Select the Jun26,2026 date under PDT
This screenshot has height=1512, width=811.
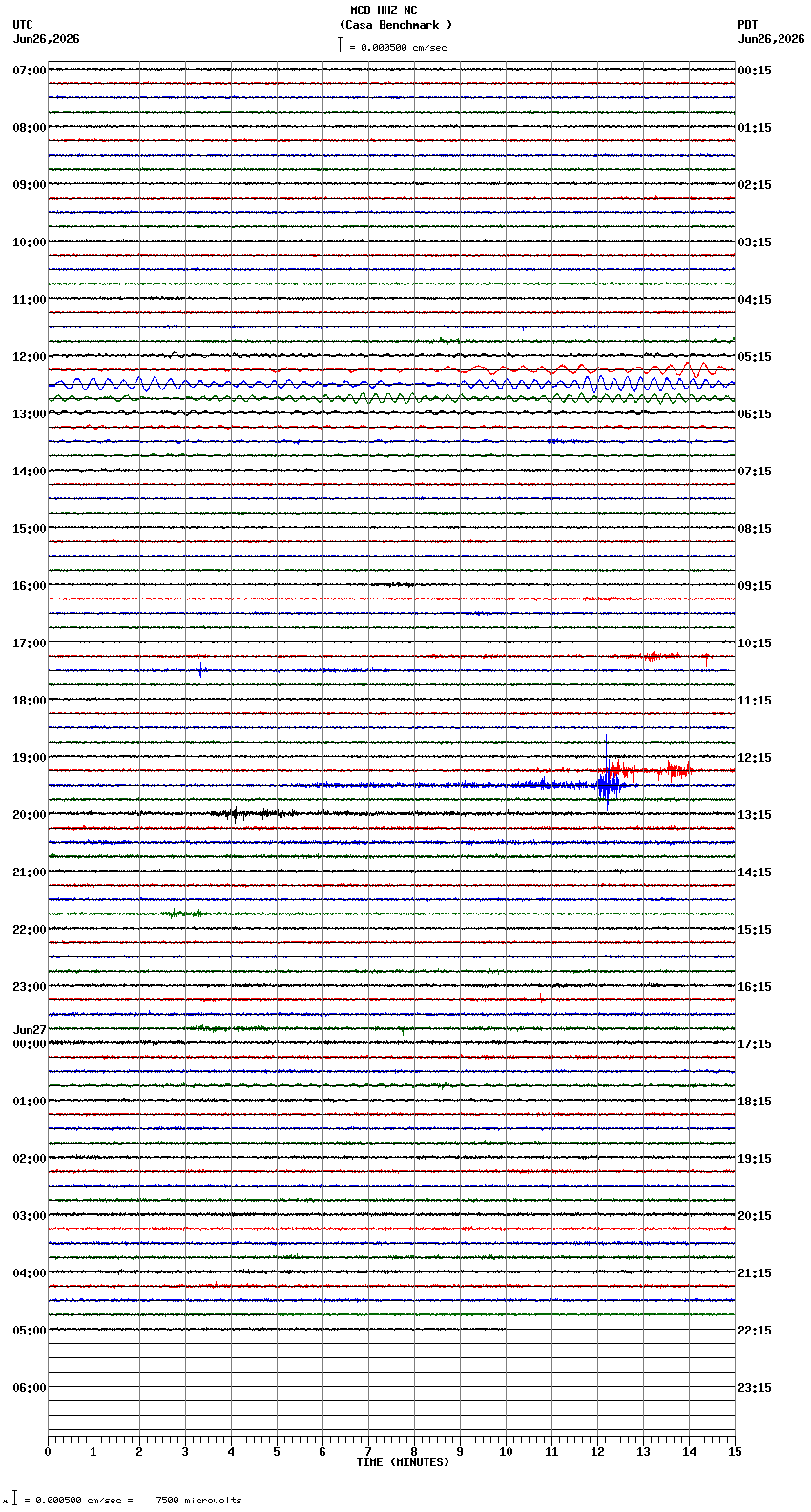(x=771, y=39)
